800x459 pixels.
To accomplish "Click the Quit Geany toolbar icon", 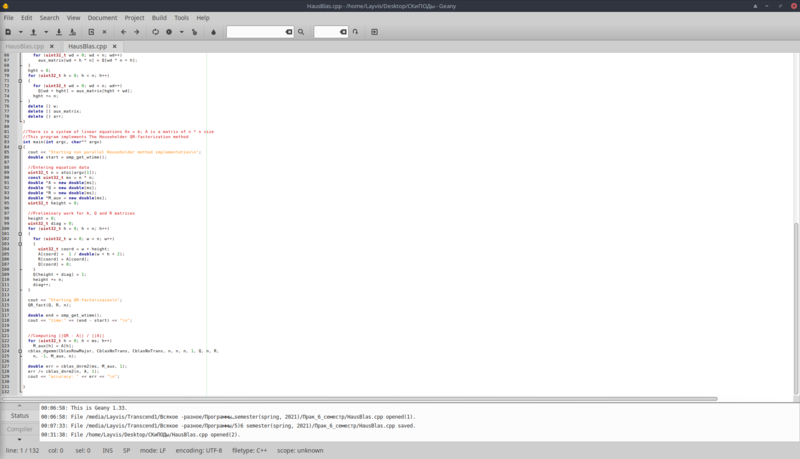I will tap(374, 32).
